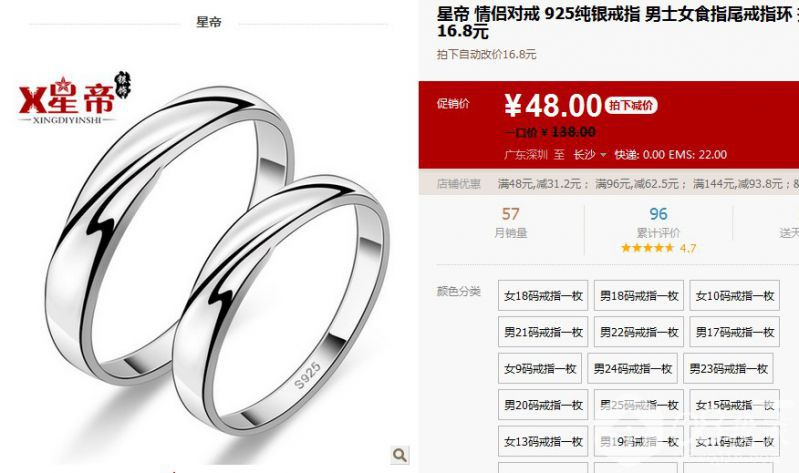Choose the 男22码戒指一枚 variant

click(x=638, y=332)
